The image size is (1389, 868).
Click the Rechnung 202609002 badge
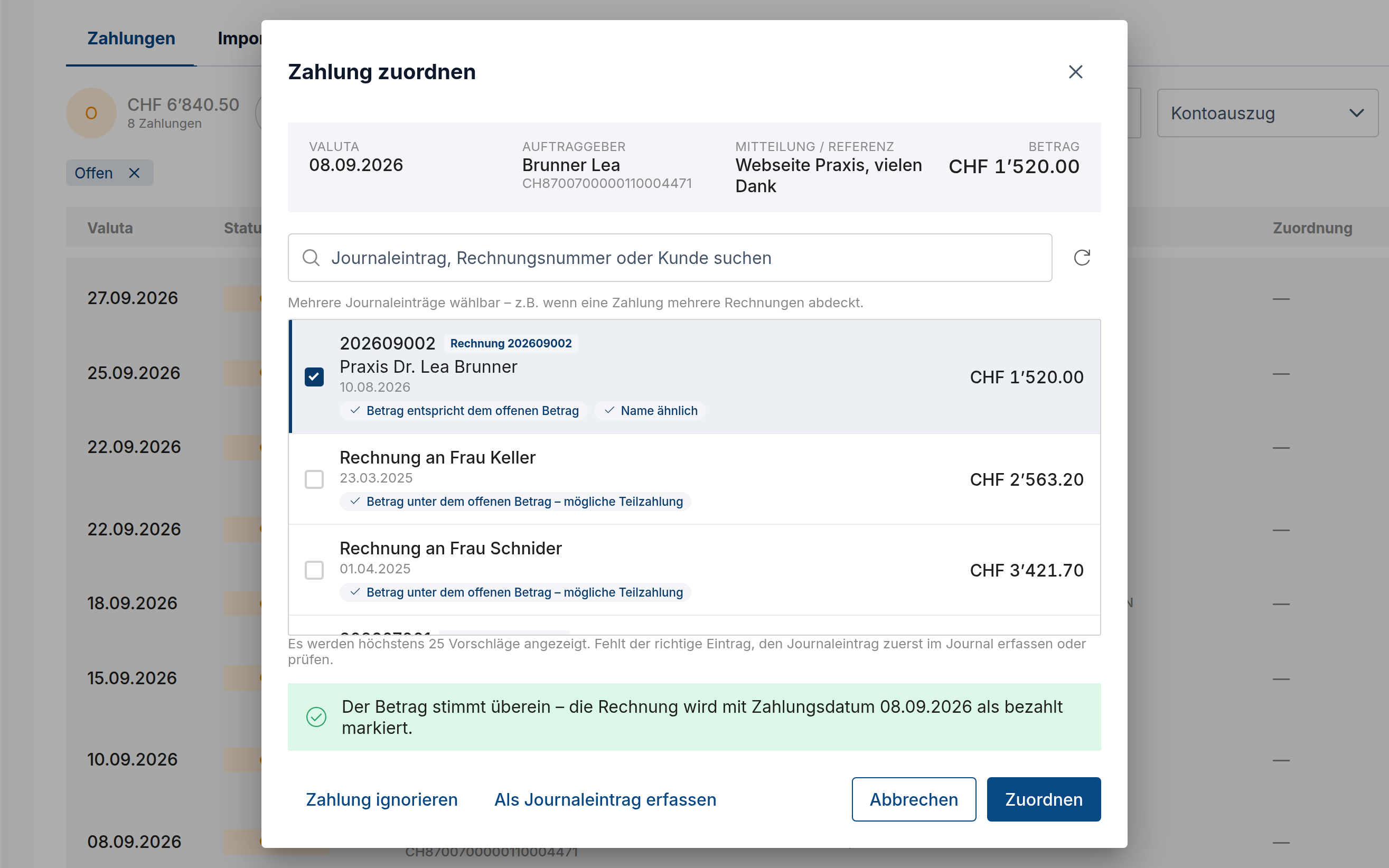(511, 343)
